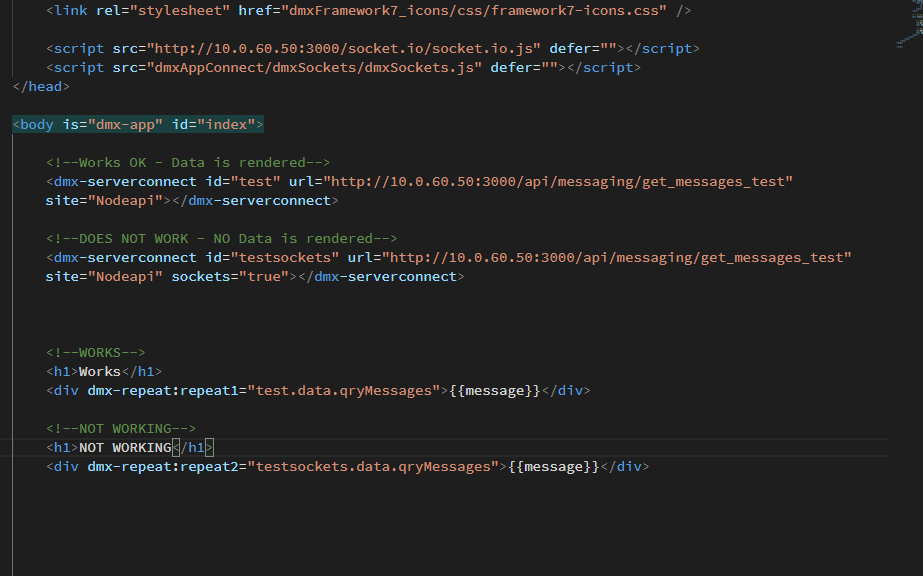Click {{message}} in the repeat2 div
The height and width of the screenshot is (576, 923).
click(553, 467)
